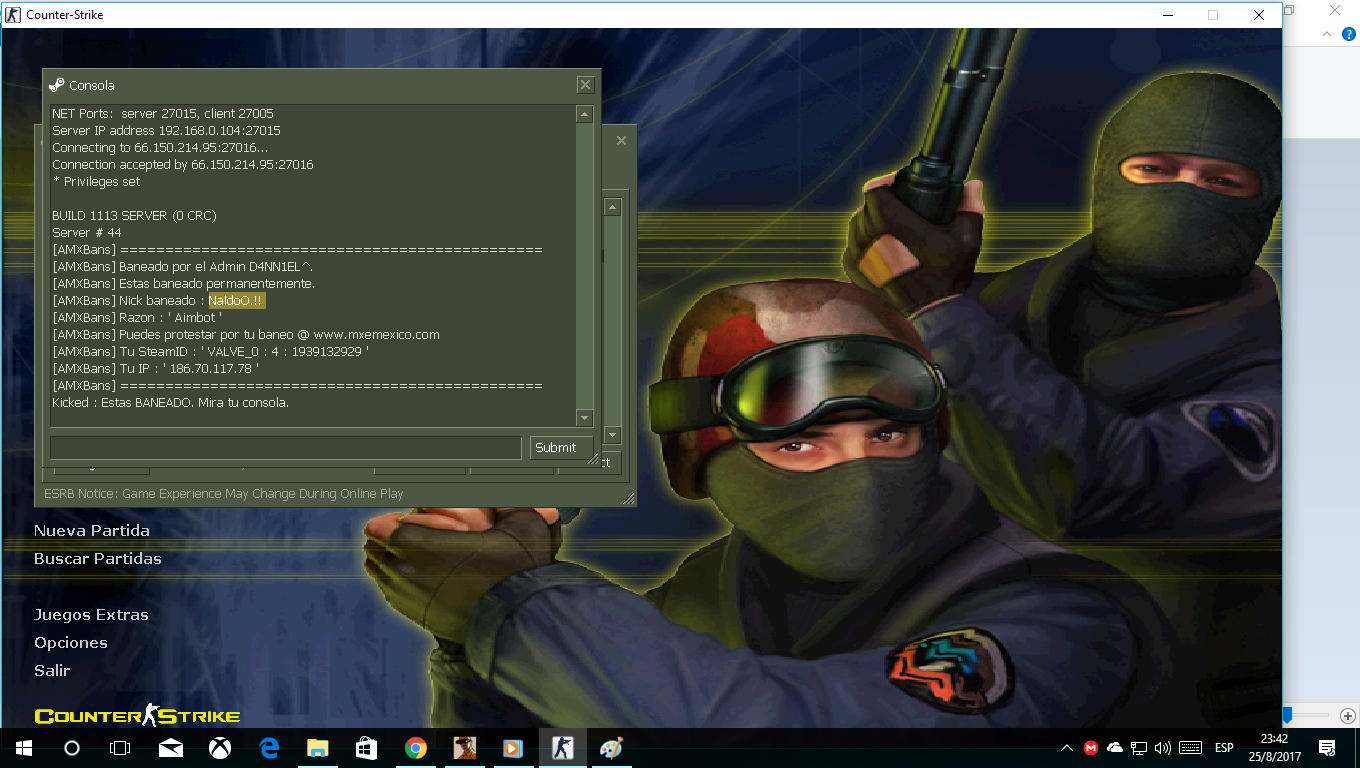
Task: Open Cortana search circle
Action: pyautogui.click(x=72, y=747)
